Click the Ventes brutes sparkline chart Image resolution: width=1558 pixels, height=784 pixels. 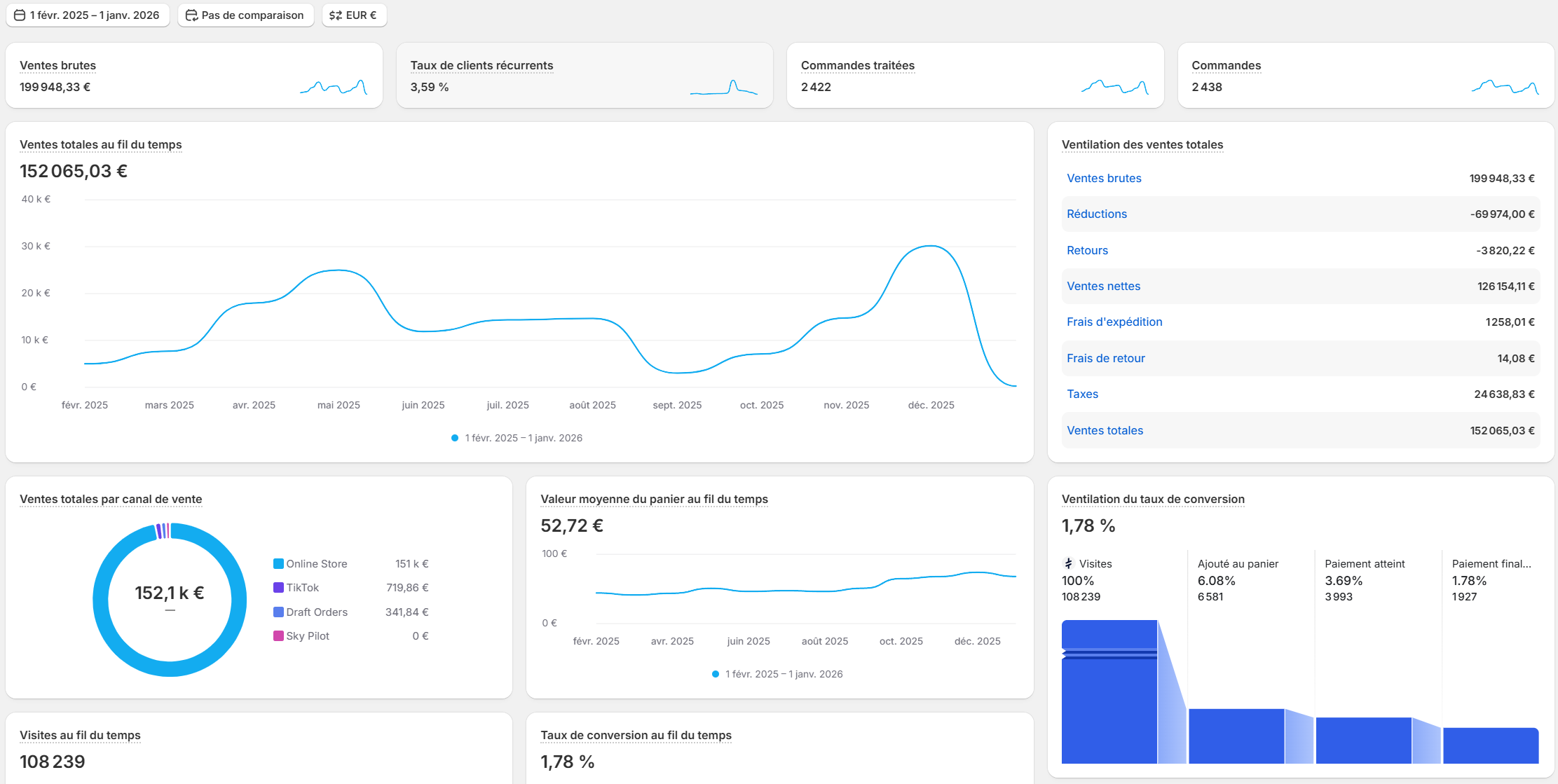coord(334,88)
